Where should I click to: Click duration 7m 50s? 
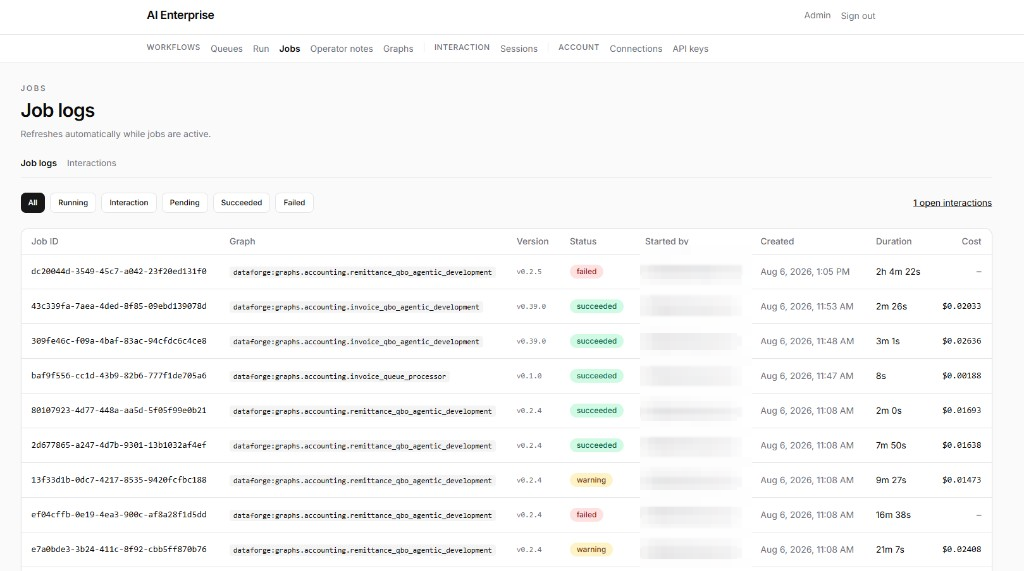pyautogui.click(x=891, y=446)
